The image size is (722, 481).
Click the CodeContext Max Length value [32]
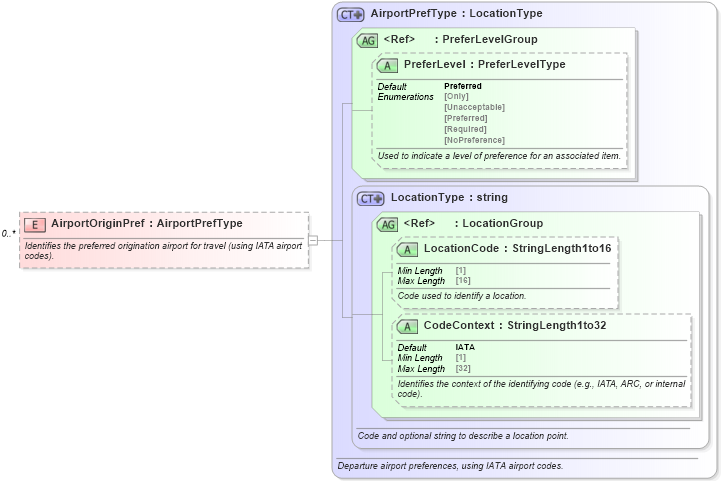click(463, 368)
